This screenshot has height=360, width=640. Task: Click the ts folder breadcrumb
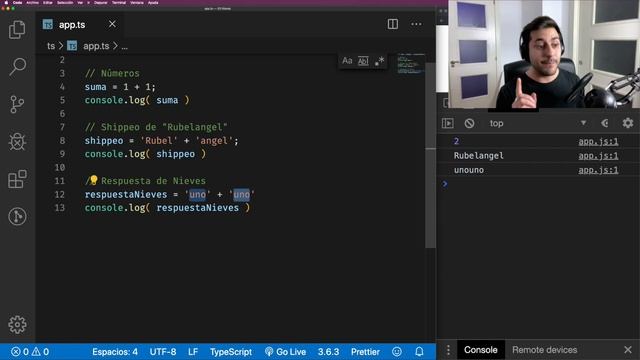coord(51,46)
